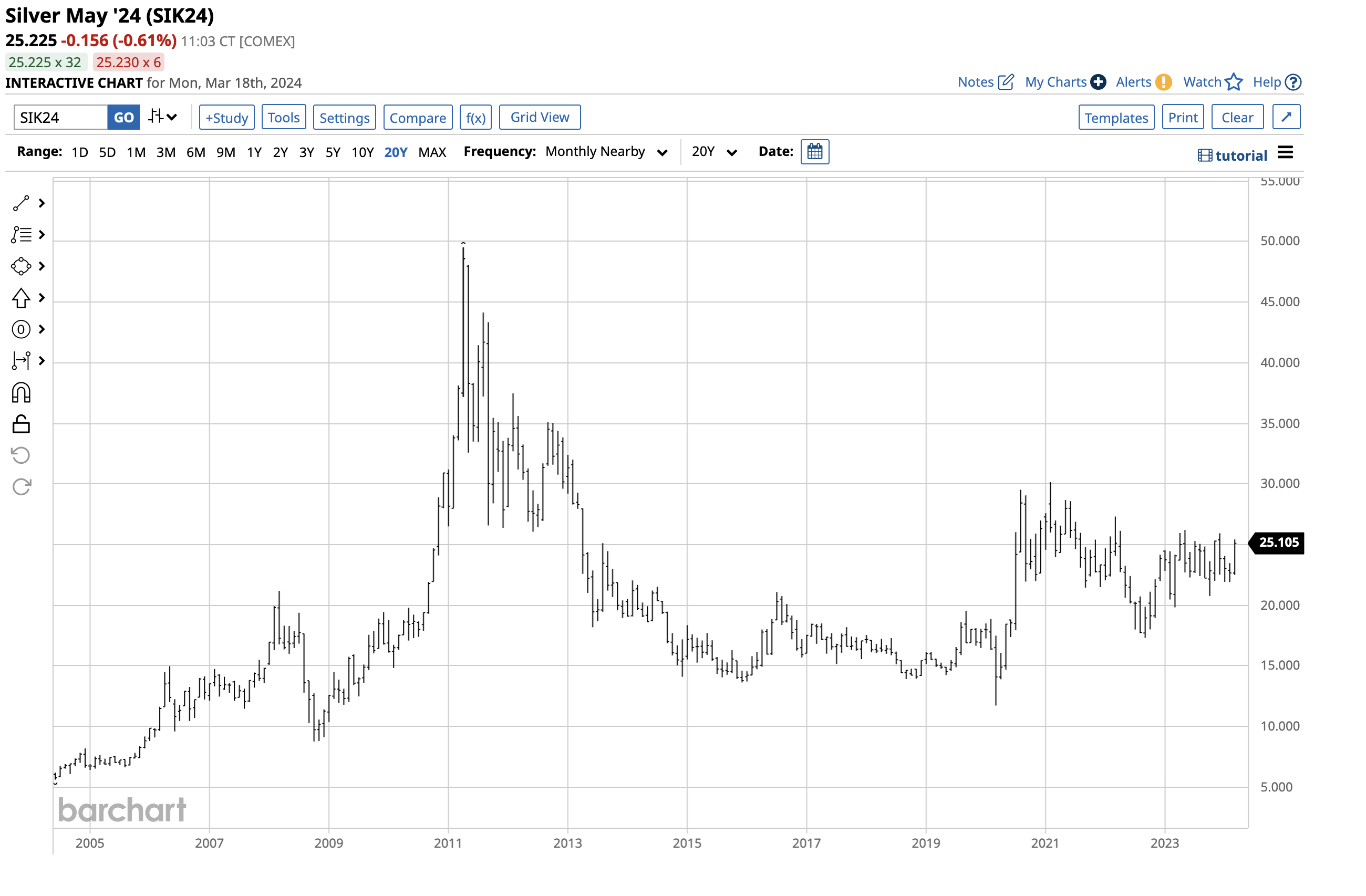Click the undo arrow icon
Screen dimensions: 1366x896
[21, 455]
